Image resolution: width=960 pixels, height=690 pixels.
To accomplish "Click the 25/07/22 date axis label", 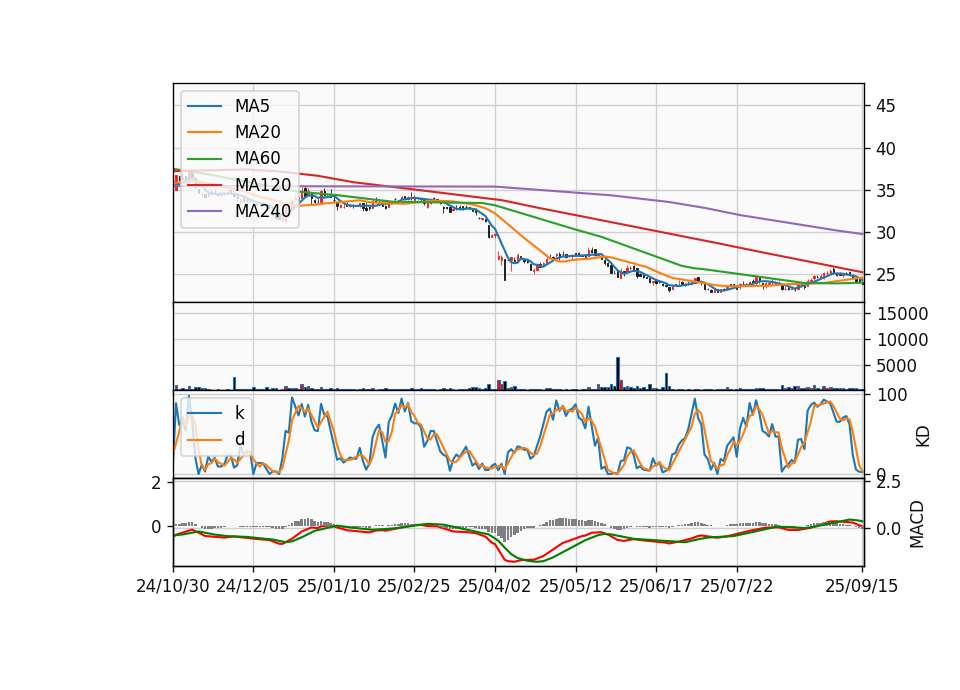I will click(x=737, y=586).
